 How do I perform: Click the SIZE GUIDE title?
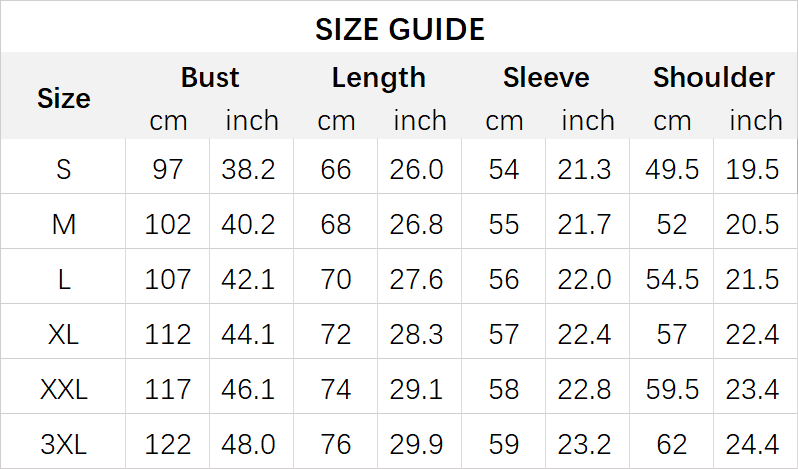click(399, 29)
